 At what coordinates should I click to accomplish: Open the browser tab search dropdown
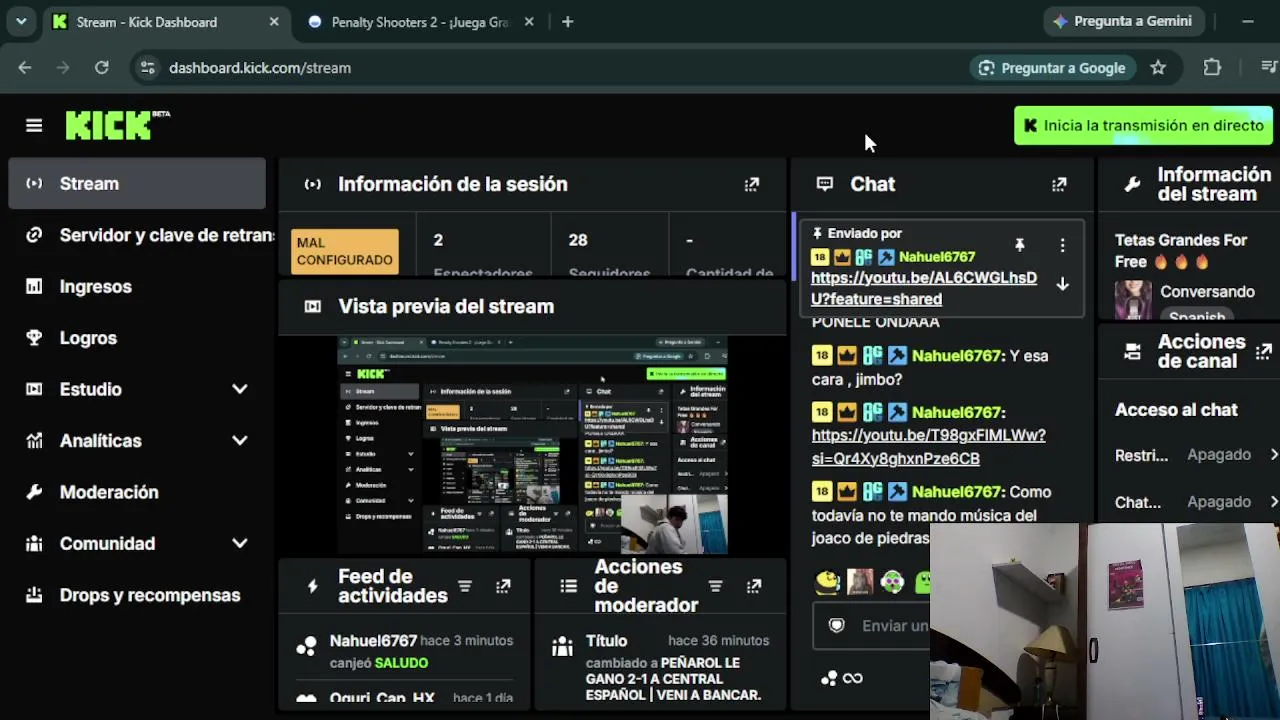click(20, 22)
